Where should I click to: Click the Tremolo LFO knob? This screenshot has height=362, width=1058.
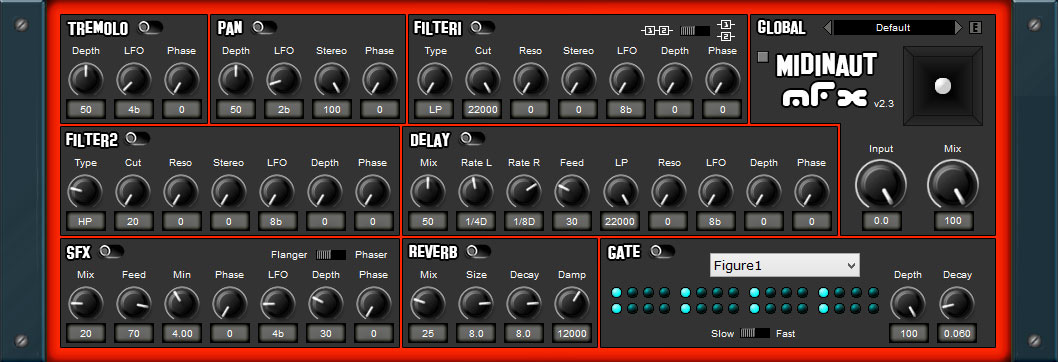(x=134, y=79)
